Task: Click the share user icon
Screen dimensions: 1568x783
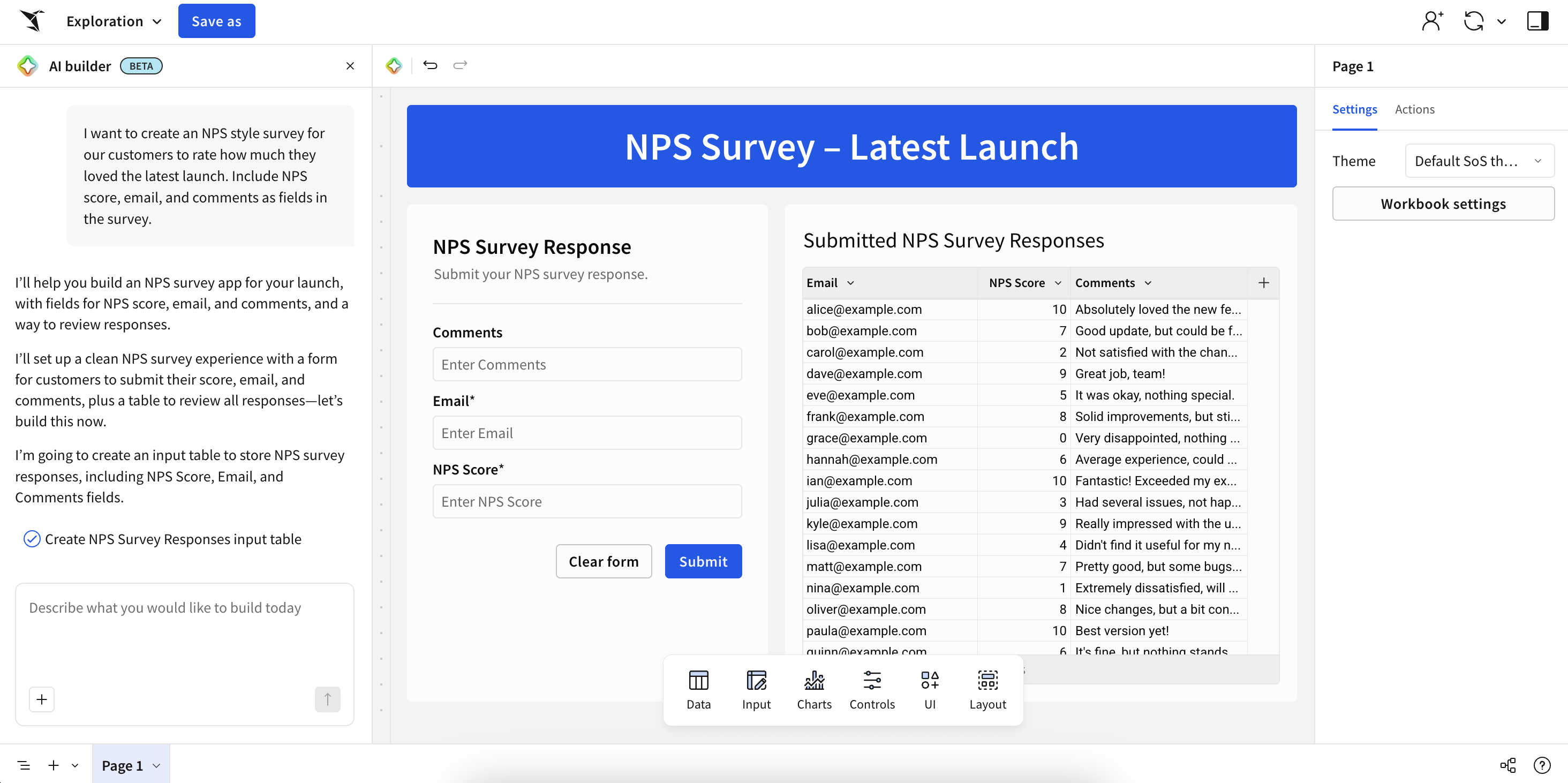Action: 1431,21
